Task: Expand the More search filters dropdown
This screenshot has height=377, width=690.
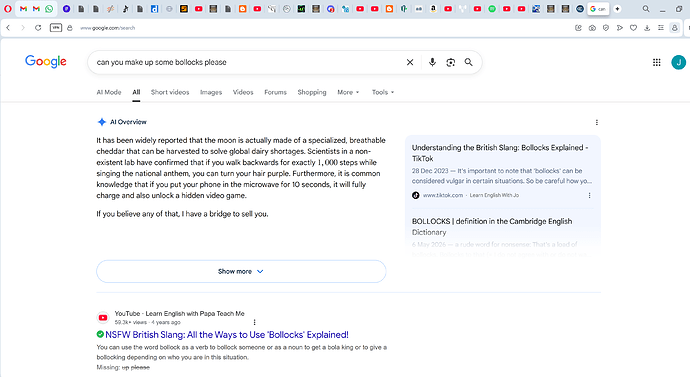Action: tap(348, 92)
